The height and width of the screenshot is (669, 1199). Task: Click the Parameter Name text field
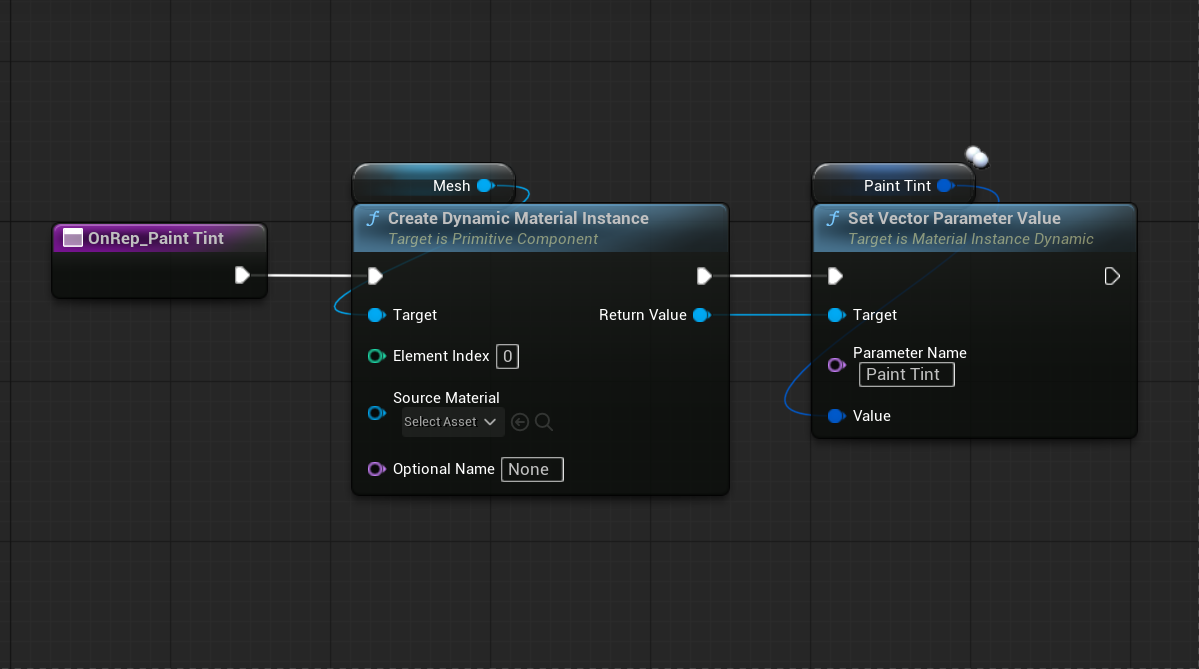[906, 374]
